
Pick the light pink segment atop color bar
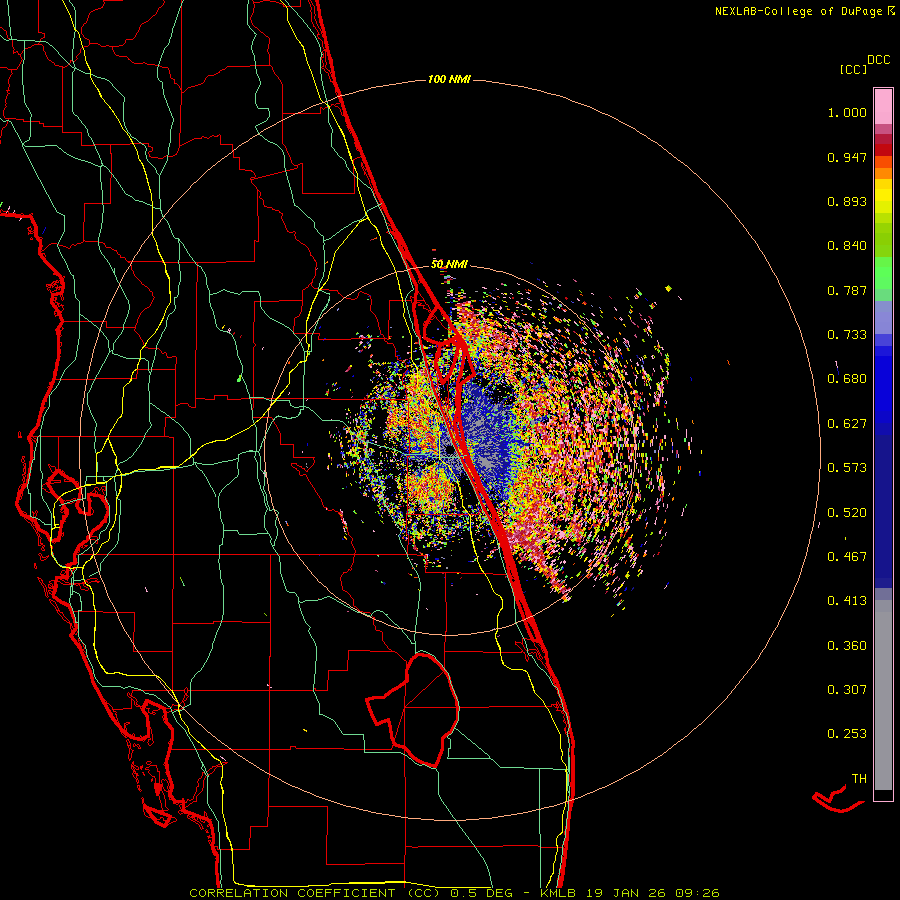click(x=883, y=106)
